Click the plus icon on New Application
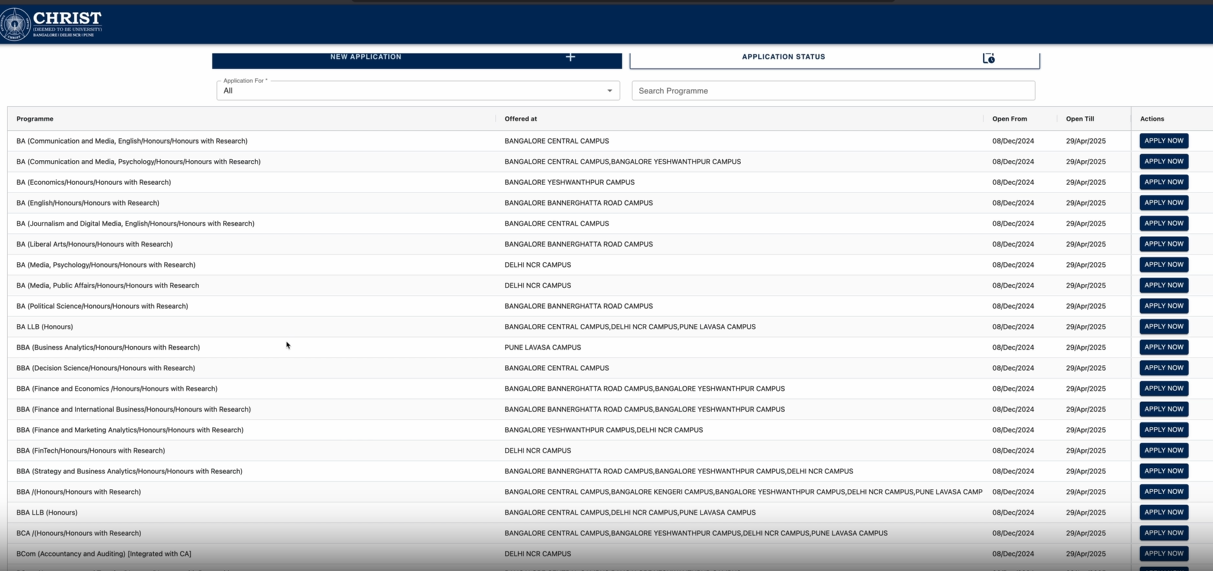This screenshot has height=571, width=1213. [x=570, y=57]
